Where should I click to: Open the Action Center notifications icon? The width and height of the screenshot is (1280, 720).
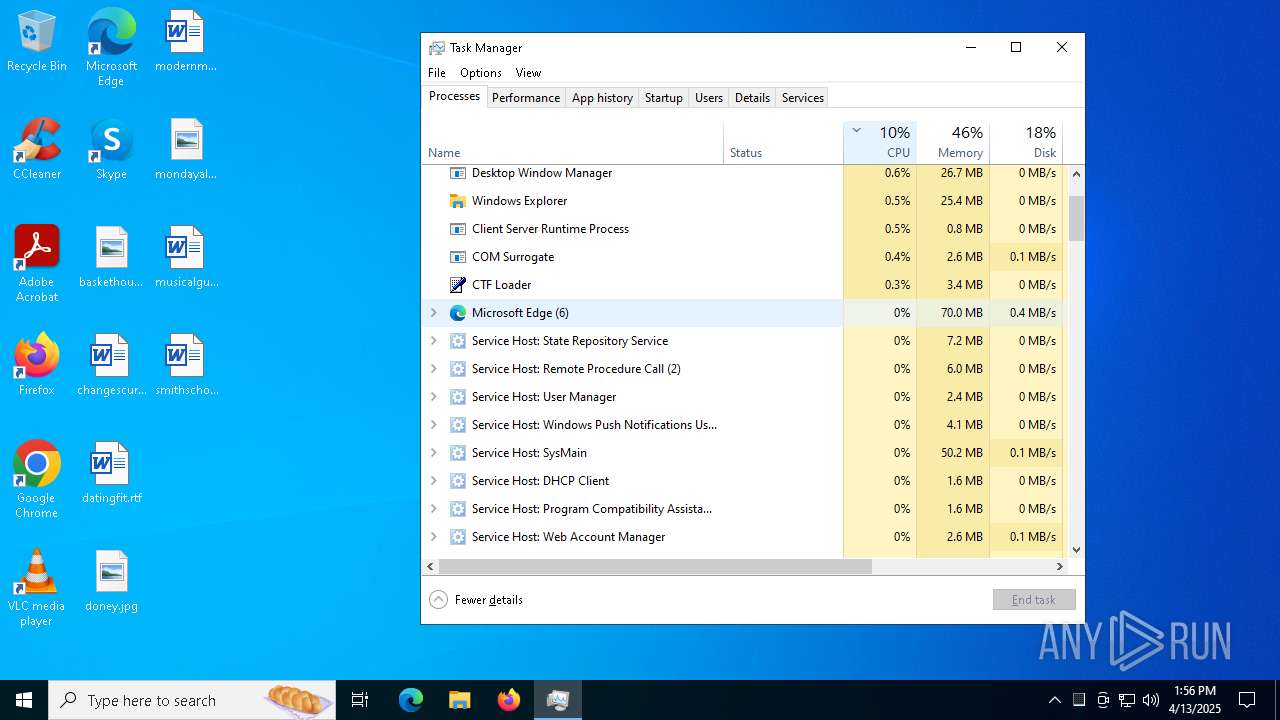(x=1247, y=700)
